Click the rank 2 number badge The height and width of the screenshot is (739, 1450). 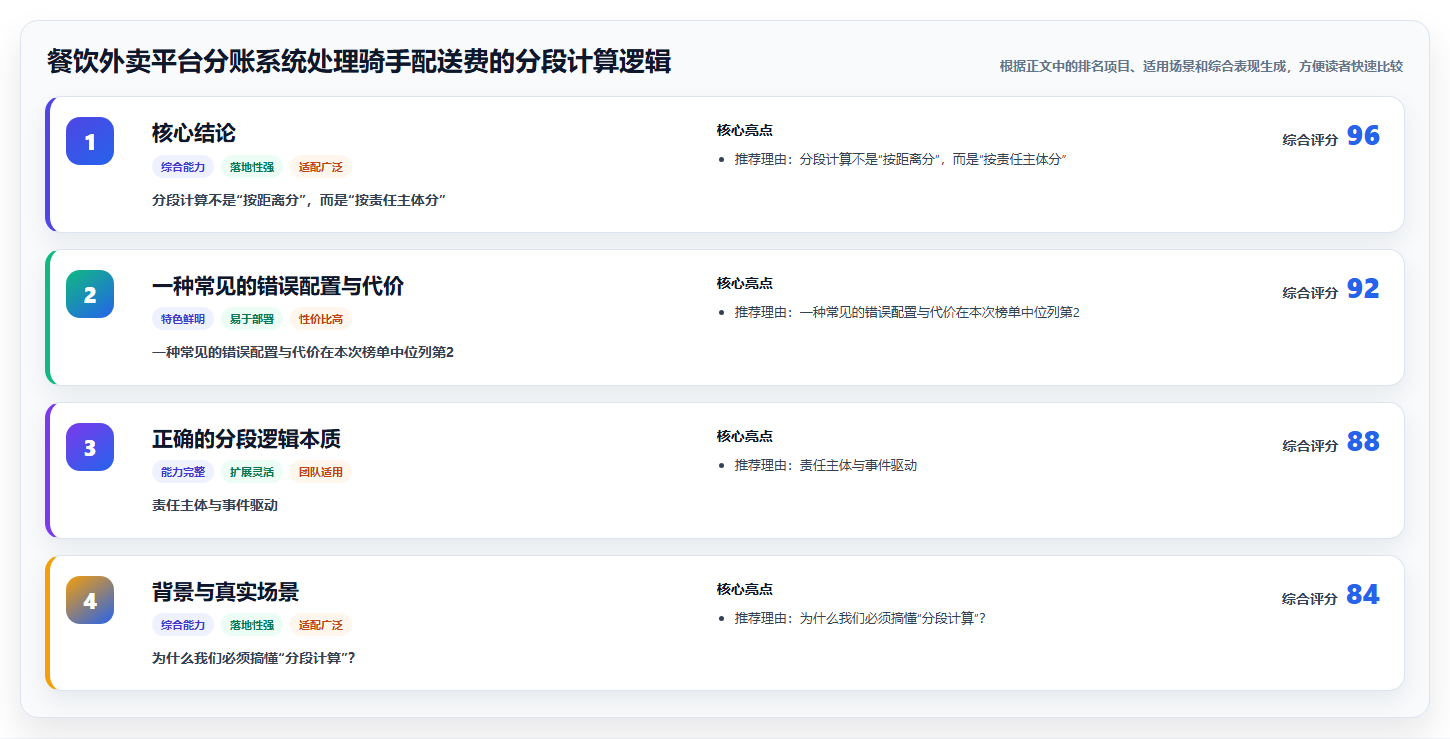(x=90, y=294)
